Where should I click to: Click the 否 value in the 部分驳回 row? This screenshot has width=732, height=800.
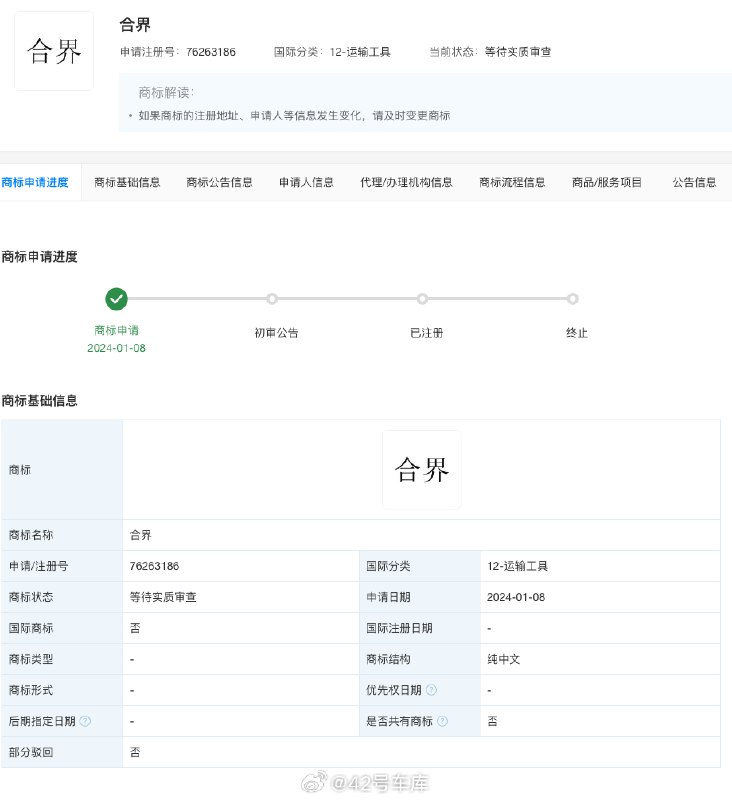[x=135, y=752]
